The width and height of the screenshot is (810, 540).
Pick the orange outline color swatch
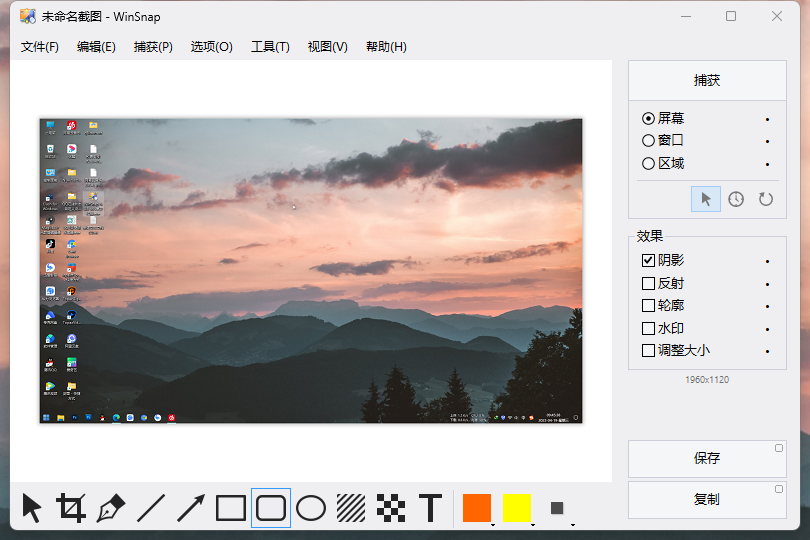click(476, 508)
